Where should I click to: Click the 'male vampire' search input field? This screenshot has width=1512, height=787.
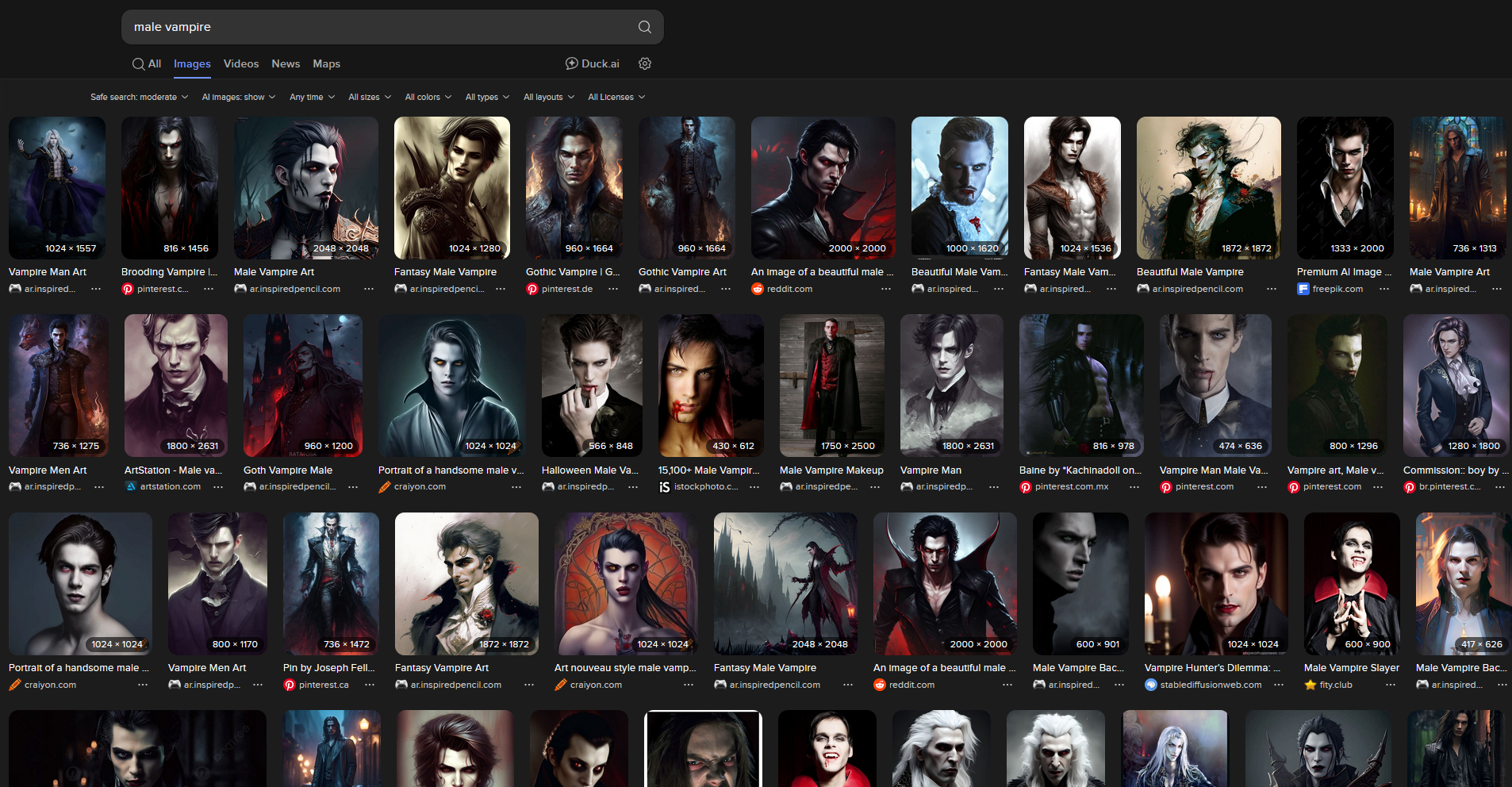pos(381,27)
